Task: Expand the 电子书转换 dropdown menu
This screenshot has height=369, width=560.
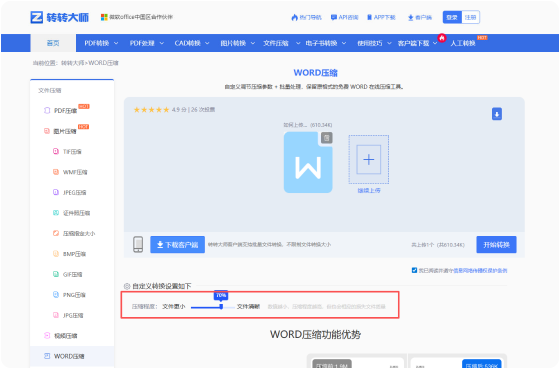Action: 326,43
